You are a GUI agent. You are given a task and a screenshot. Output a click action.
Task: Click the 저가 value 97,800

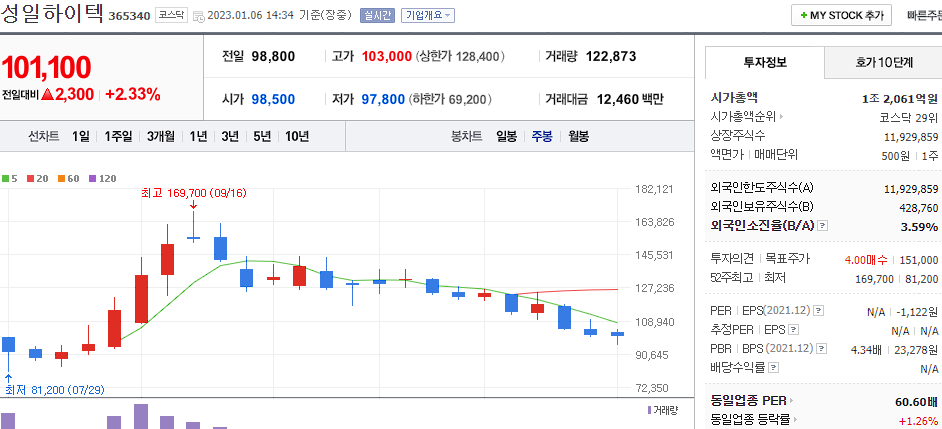click(x=383, y=99)
